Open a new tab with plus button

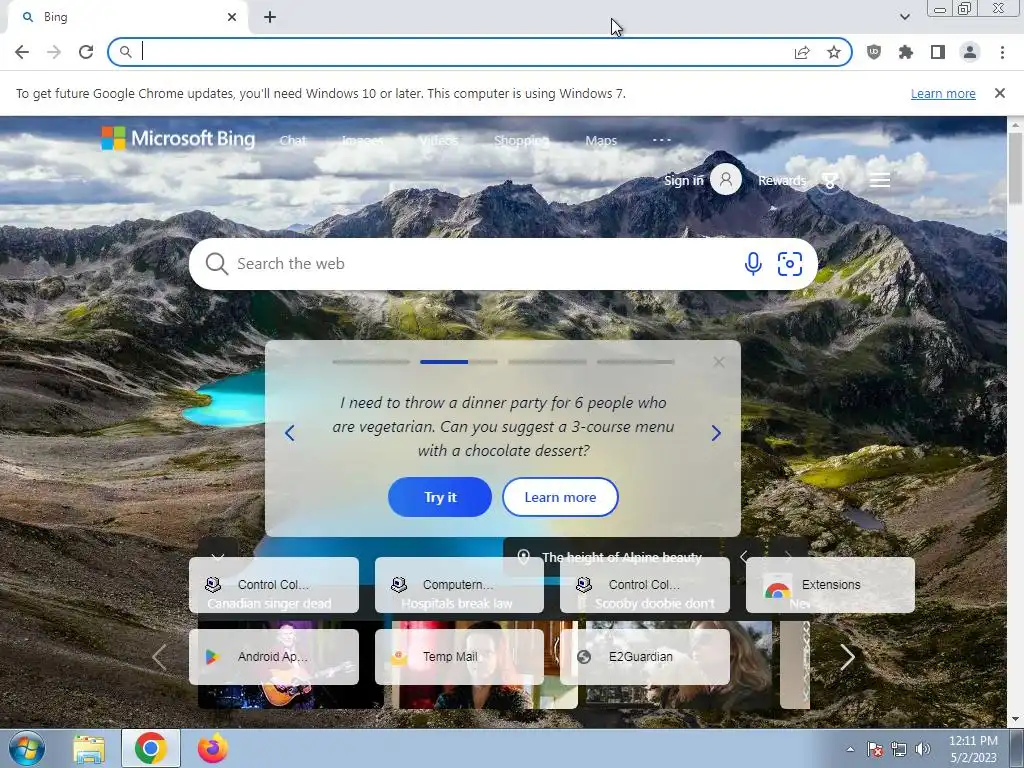[x=270, y=18]
